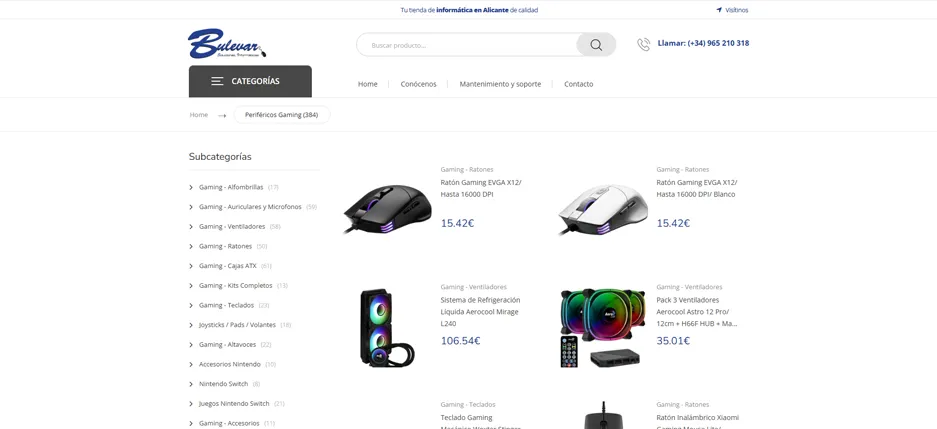Screen dimensions: 937x429
Task: Click the magnifier search button
Action: [596, 45]
